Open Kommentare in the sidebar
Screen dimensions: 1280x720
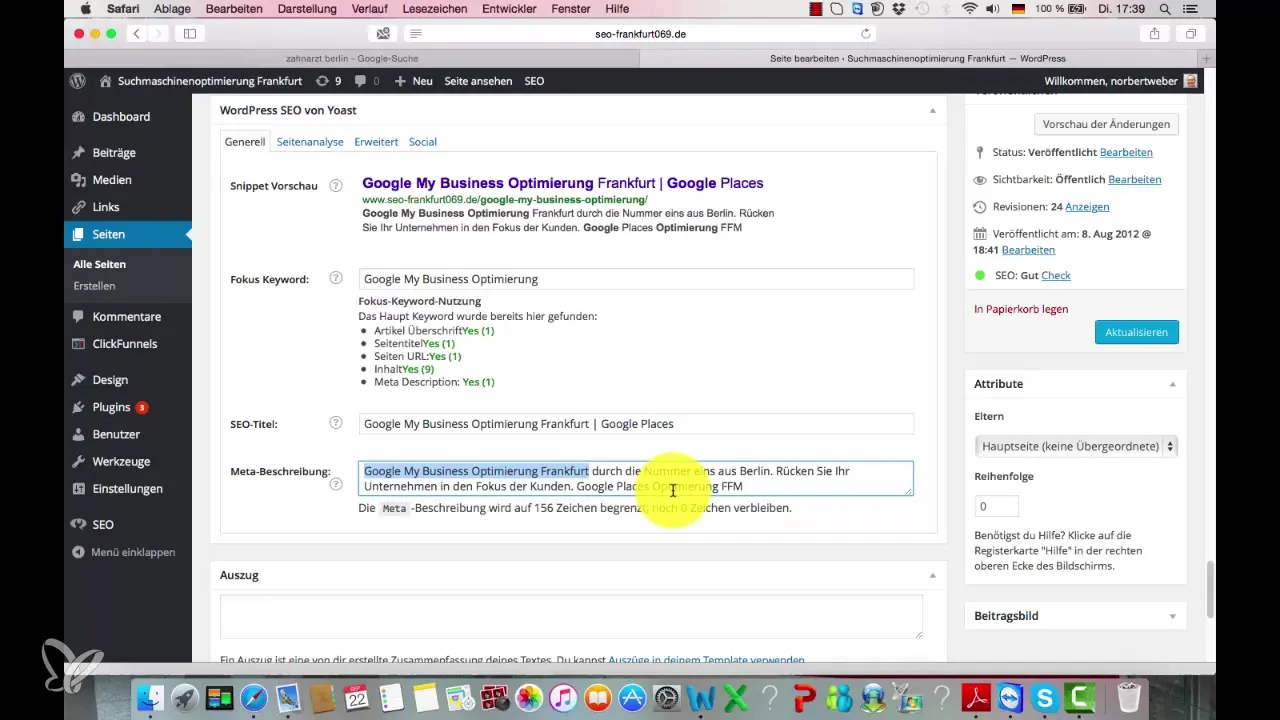click(126, 317)
